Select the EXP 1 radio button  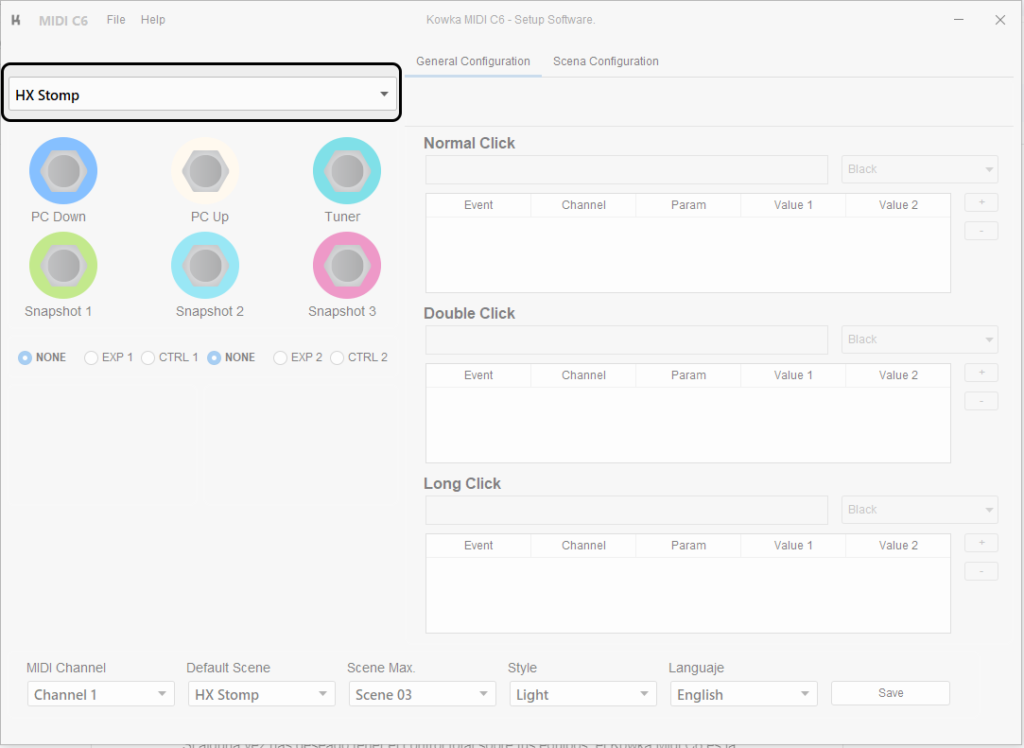[91, 357]
